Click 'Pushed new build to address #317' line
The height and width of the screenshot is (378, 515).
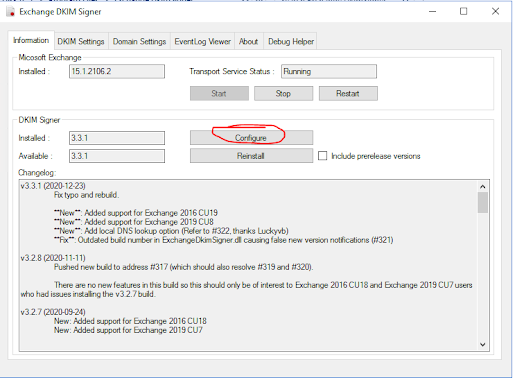[184, 267]
